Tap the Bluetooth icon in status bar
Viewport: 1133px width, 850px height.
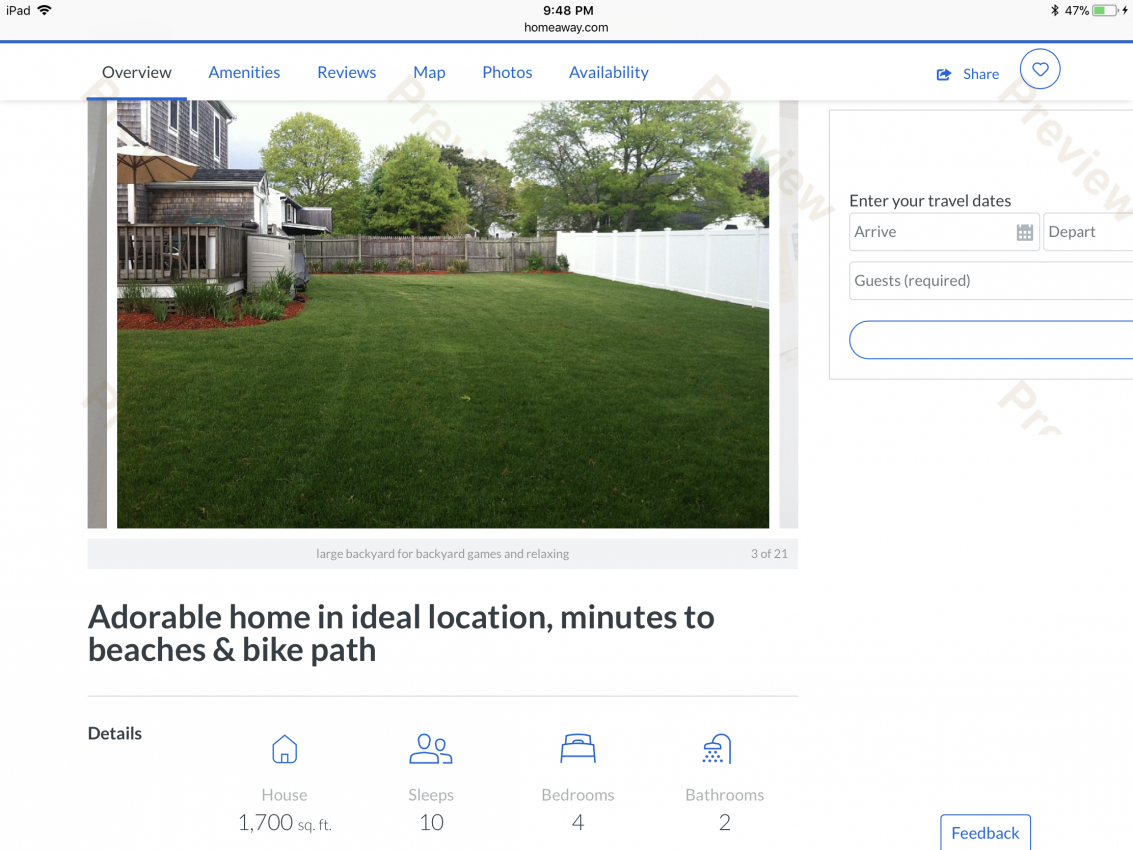pyautogui.click(x=1054, y=10)
